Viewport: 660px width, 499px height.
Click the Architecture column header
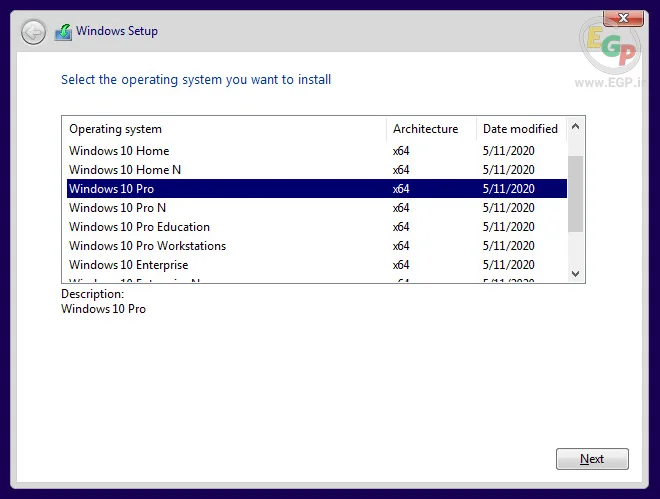(431, 129)
